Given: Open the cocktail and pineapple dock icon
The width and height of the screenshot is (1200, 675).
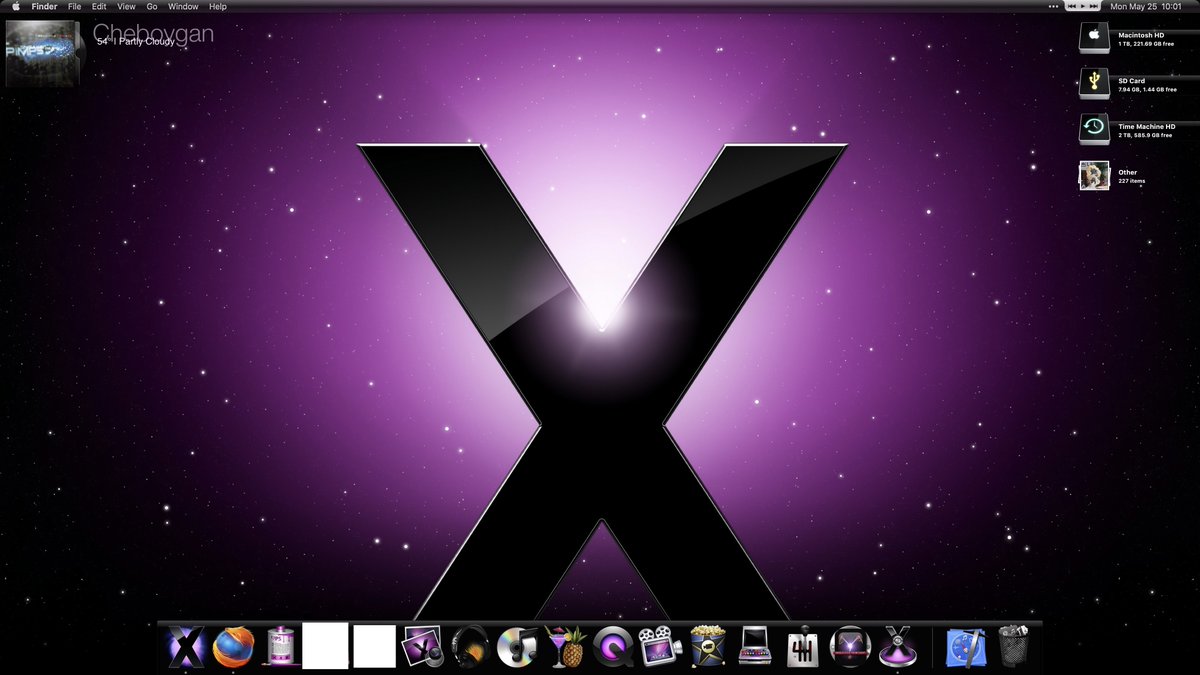Looking at the screenshot, I should pos(564,646).
